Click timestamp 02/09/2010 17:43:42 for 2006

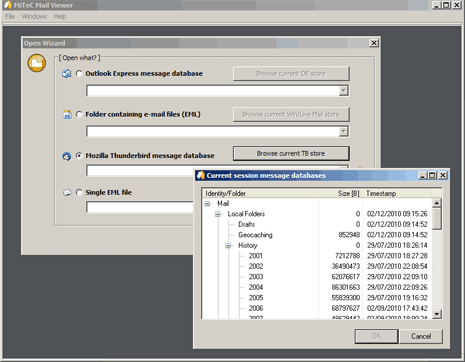click(x=397, y=308)
